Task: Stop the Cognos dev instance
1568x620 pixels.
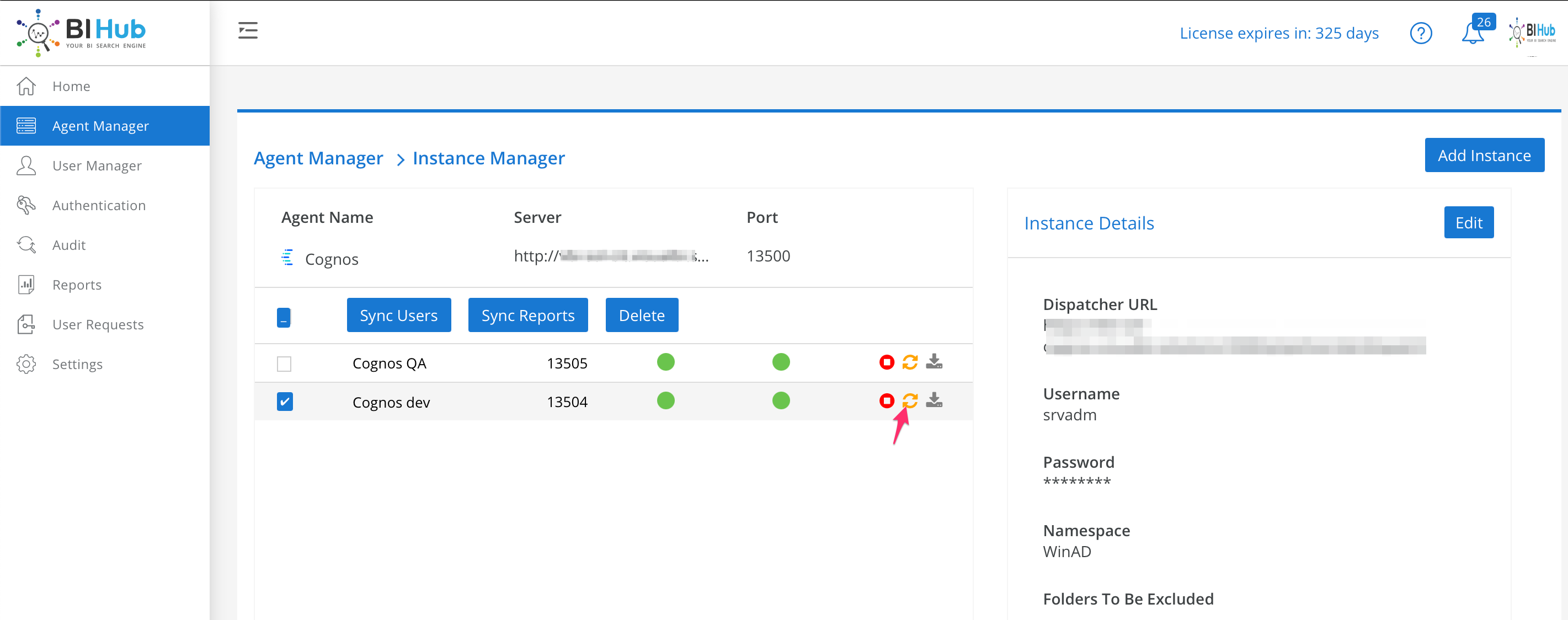Action: (887, 400)
